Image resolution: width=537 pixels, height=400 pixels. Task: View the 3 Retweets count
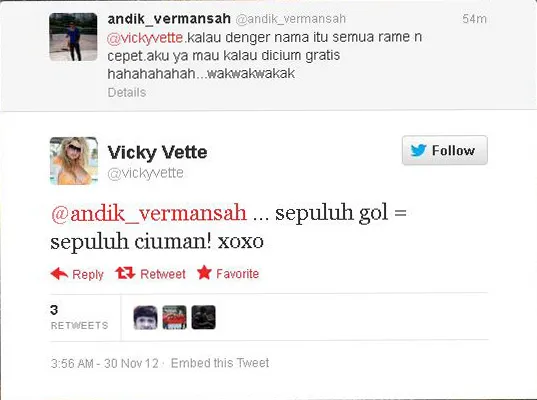click(x=79, y=317)
